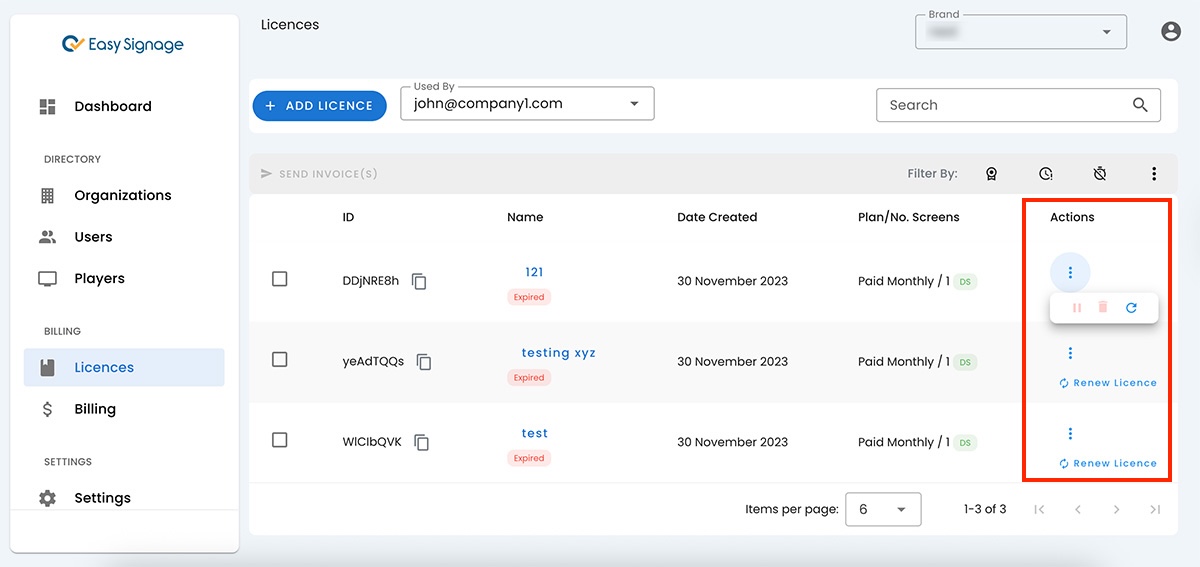Viewport: 1200px width, 567px height.
Task: Click Renew Licence for testing xyz
Action: [x=1108, y=383]
